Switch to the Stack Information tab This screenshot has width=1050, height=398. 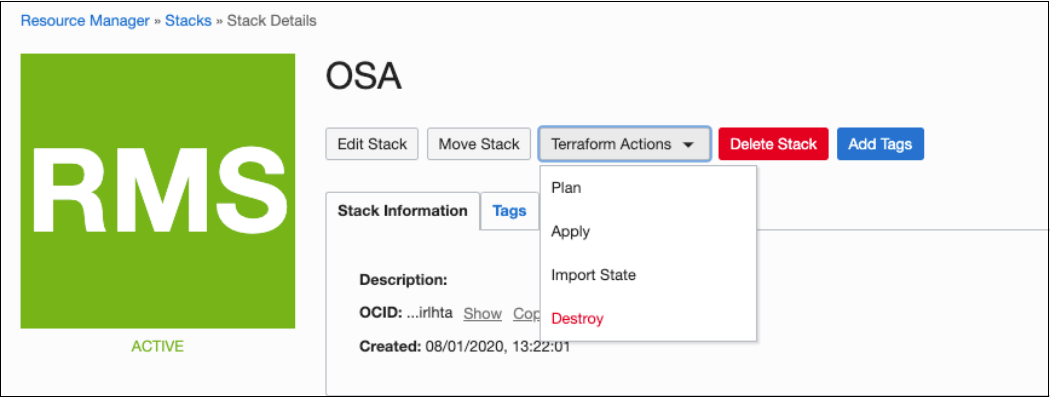point(402,211)
